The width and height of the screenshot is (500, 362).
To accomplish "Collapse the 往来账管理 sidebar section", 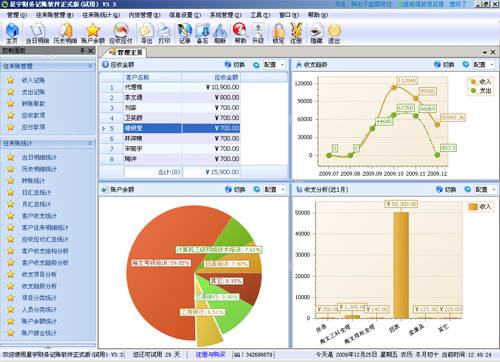I will pyautogui.click(x=90, y=66).
